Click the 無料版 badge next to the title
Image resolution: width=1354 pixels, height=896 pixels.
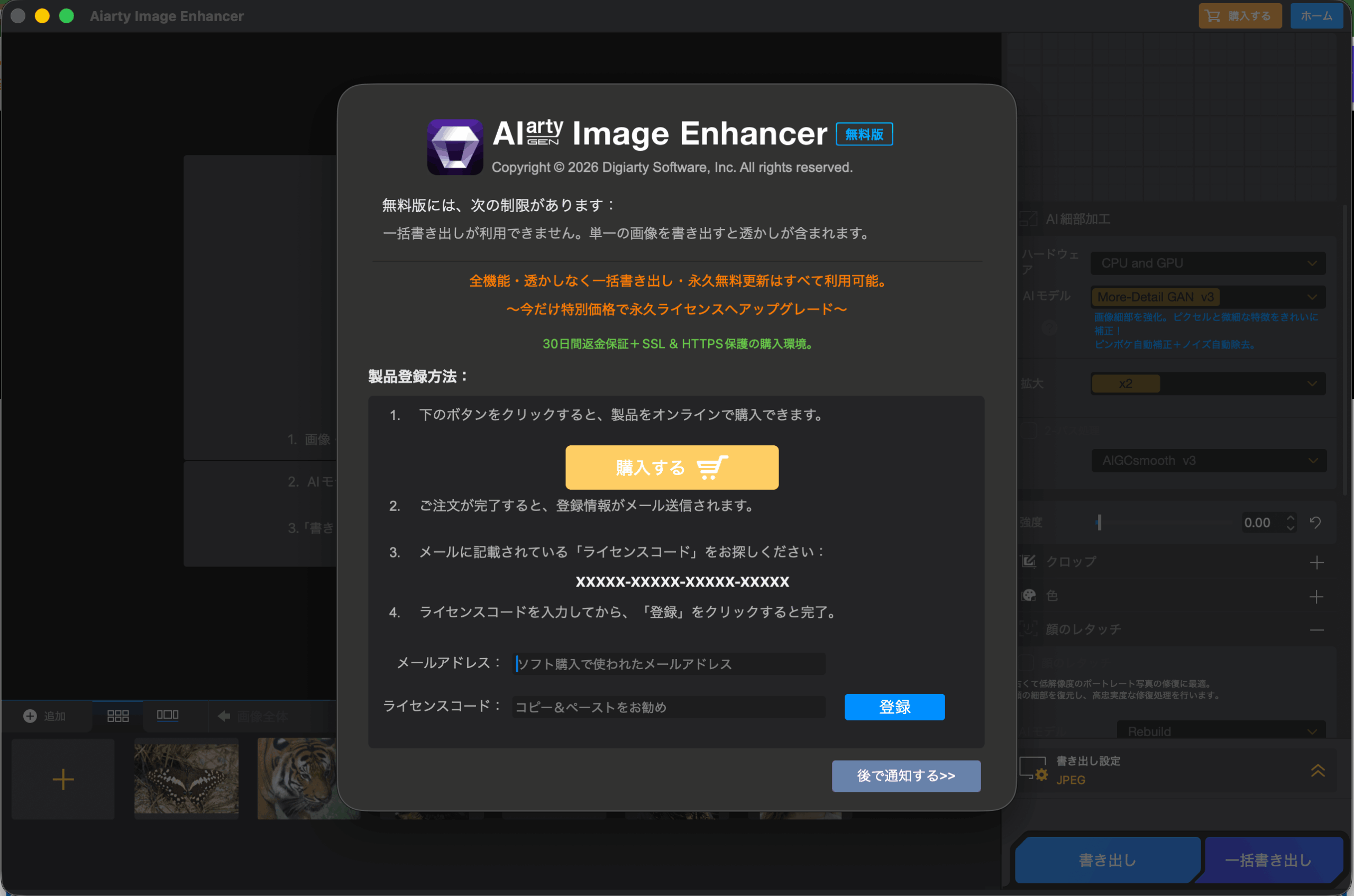pos(864,134)
